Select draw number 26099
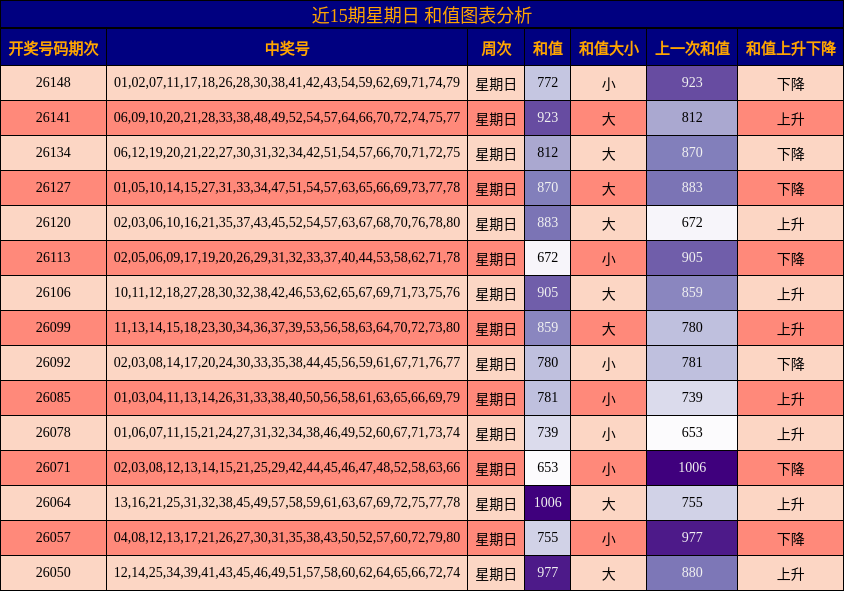 tap(53, 328)
